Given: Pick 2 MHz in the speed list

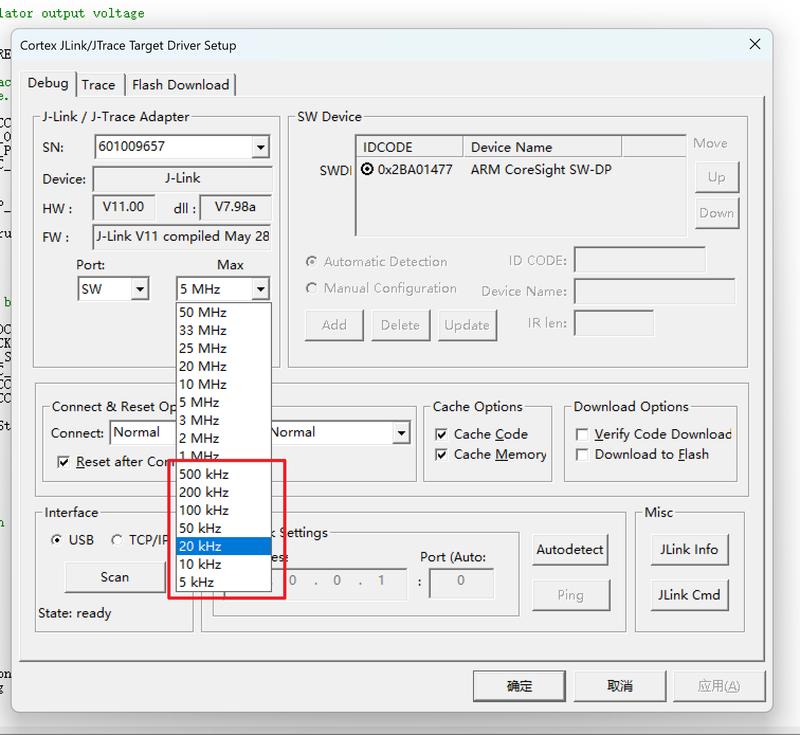Looking at the screenshot, I should click(223, 438).
